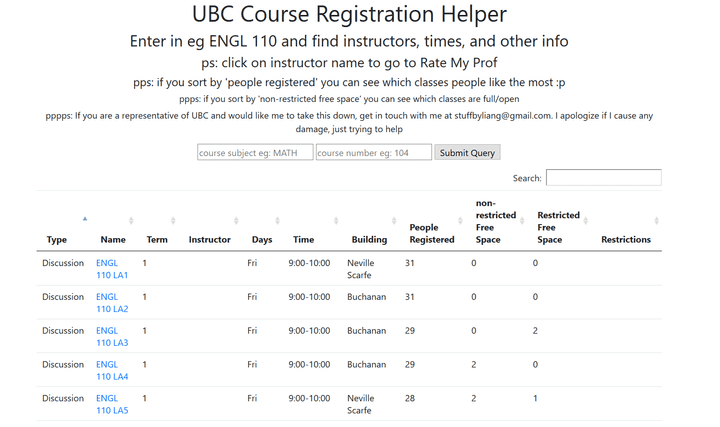The width and height of the screenshot is (720, 427).
Task: Click Discussion type in the LA1 row
Action: 63,263
